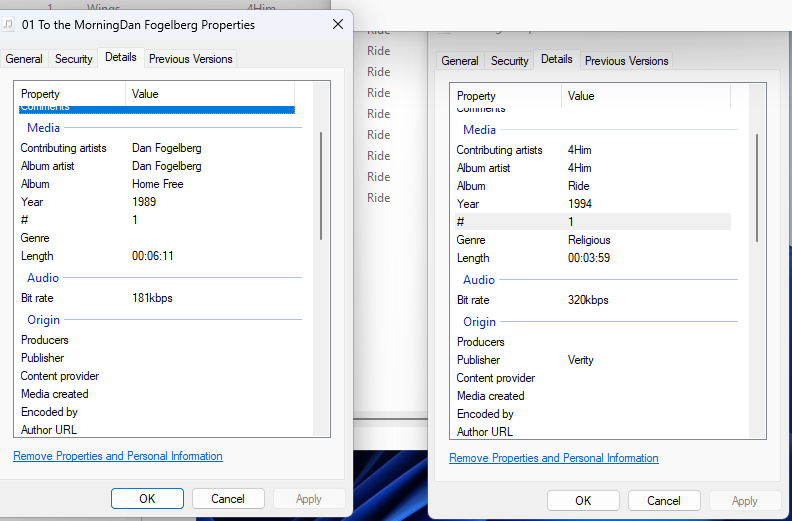Click Encoded by row in Fogelberg dialog
Viewport: 792px width, 521px height.
pyautogui.click(x=157, y=412)
